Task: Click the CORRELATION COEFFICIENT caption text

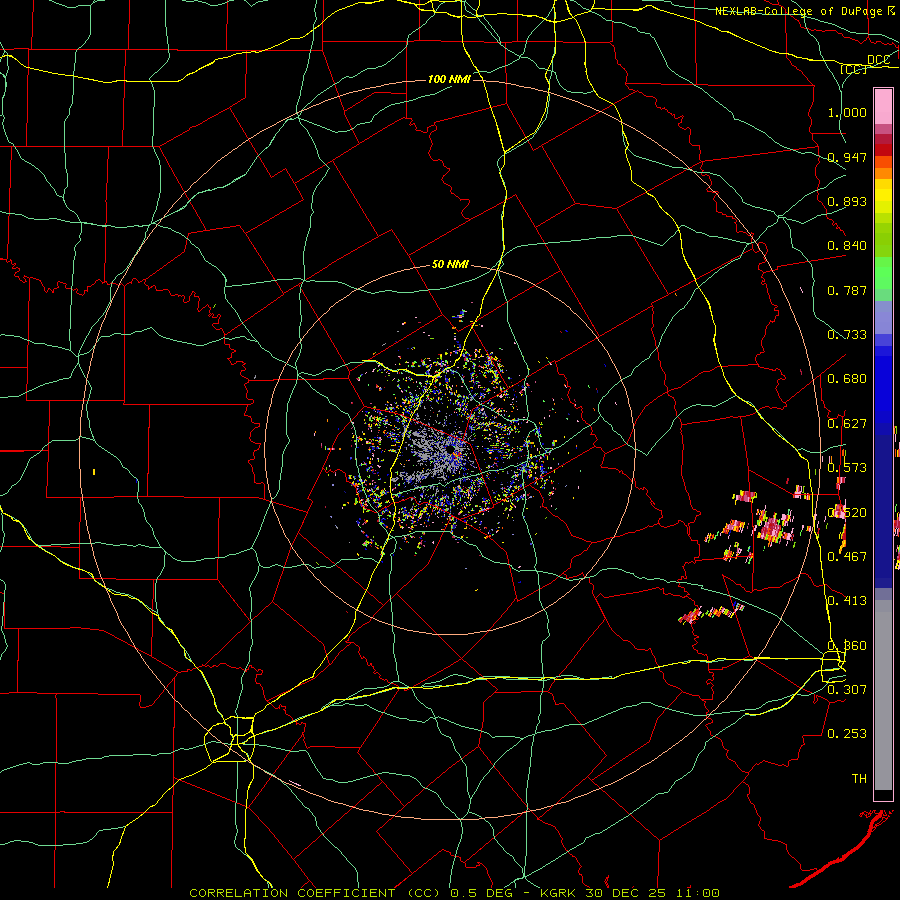Action: [292, 893]
